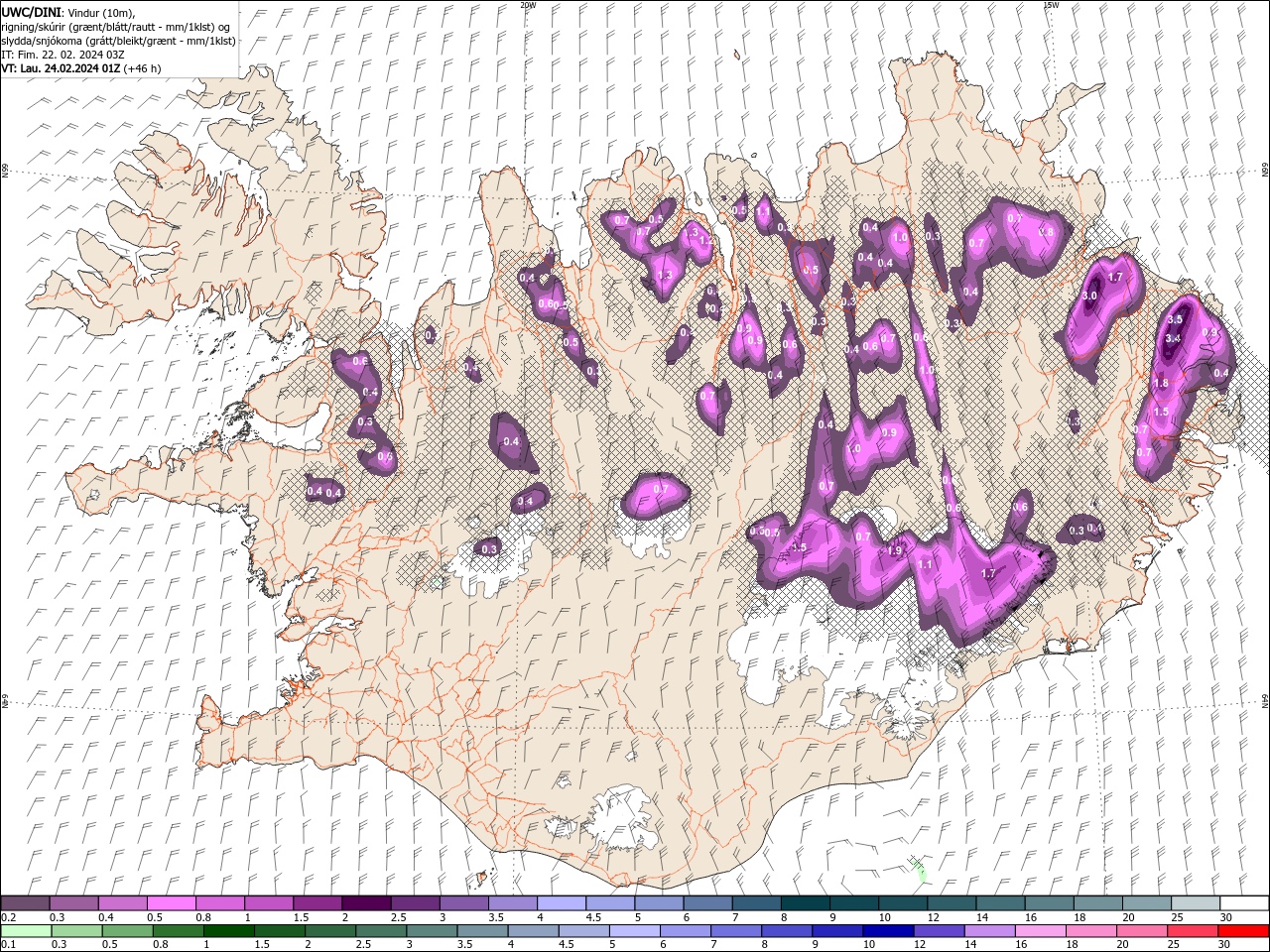Pick the lavender 14–16 rain legend swatch
This screenshot has width=1270, height=952.
(x=988, y=931)
